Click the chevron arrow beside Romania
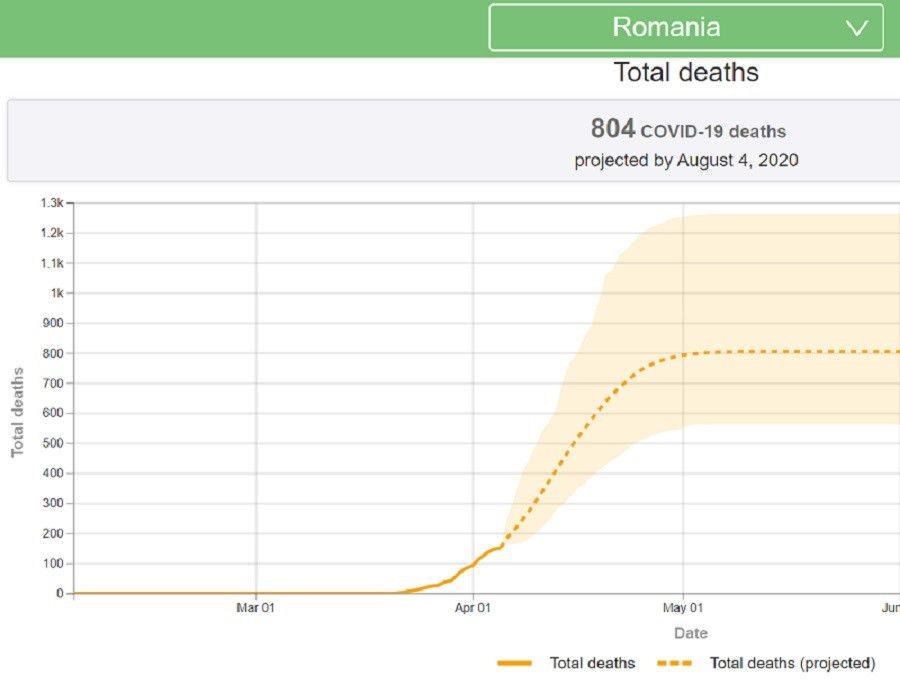 (857, 28)
